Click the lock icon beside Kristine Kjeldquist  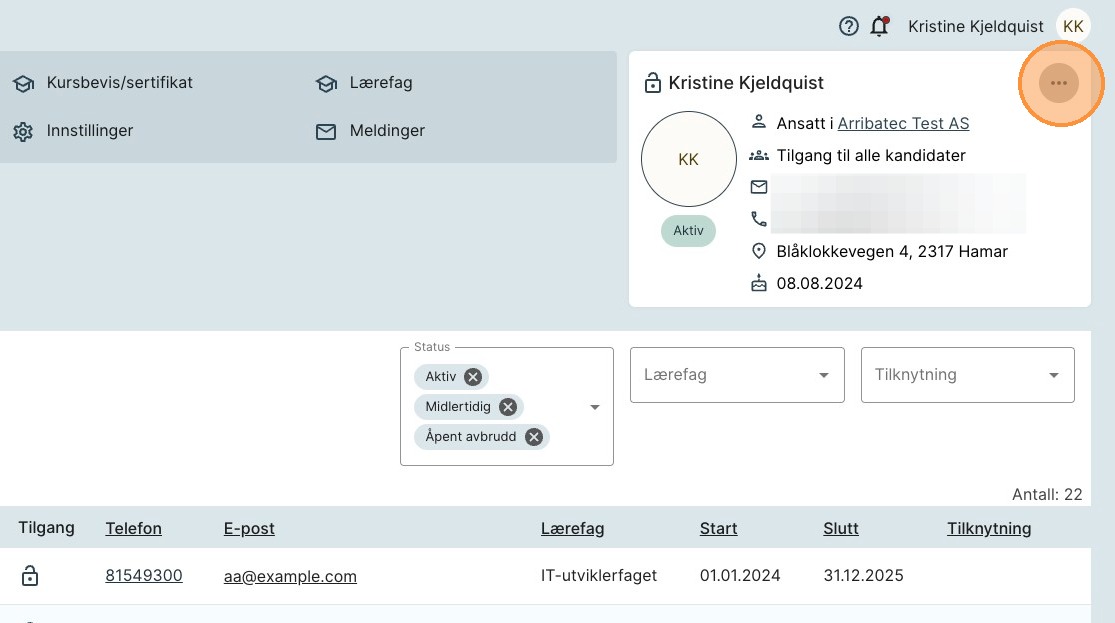coord(653,84)
